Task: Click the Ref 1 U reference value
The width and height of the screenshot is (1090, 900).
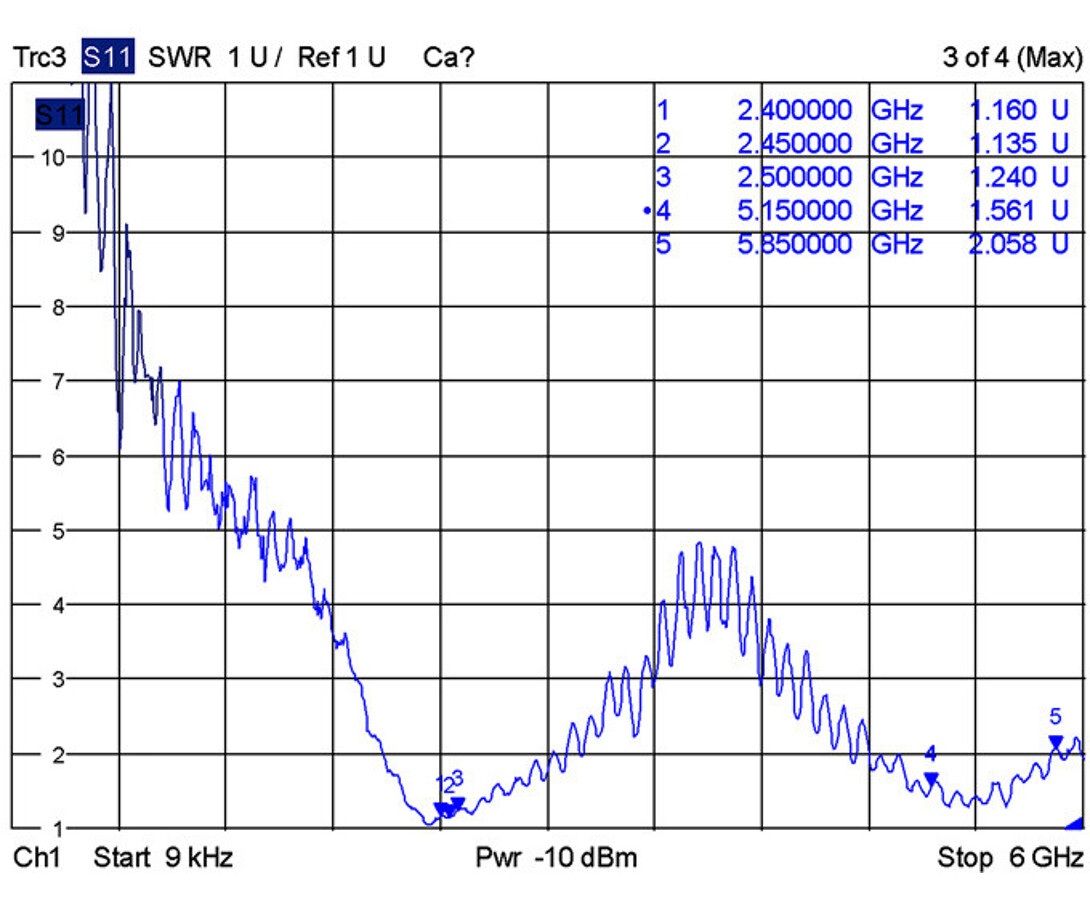Action: [341, 57]
